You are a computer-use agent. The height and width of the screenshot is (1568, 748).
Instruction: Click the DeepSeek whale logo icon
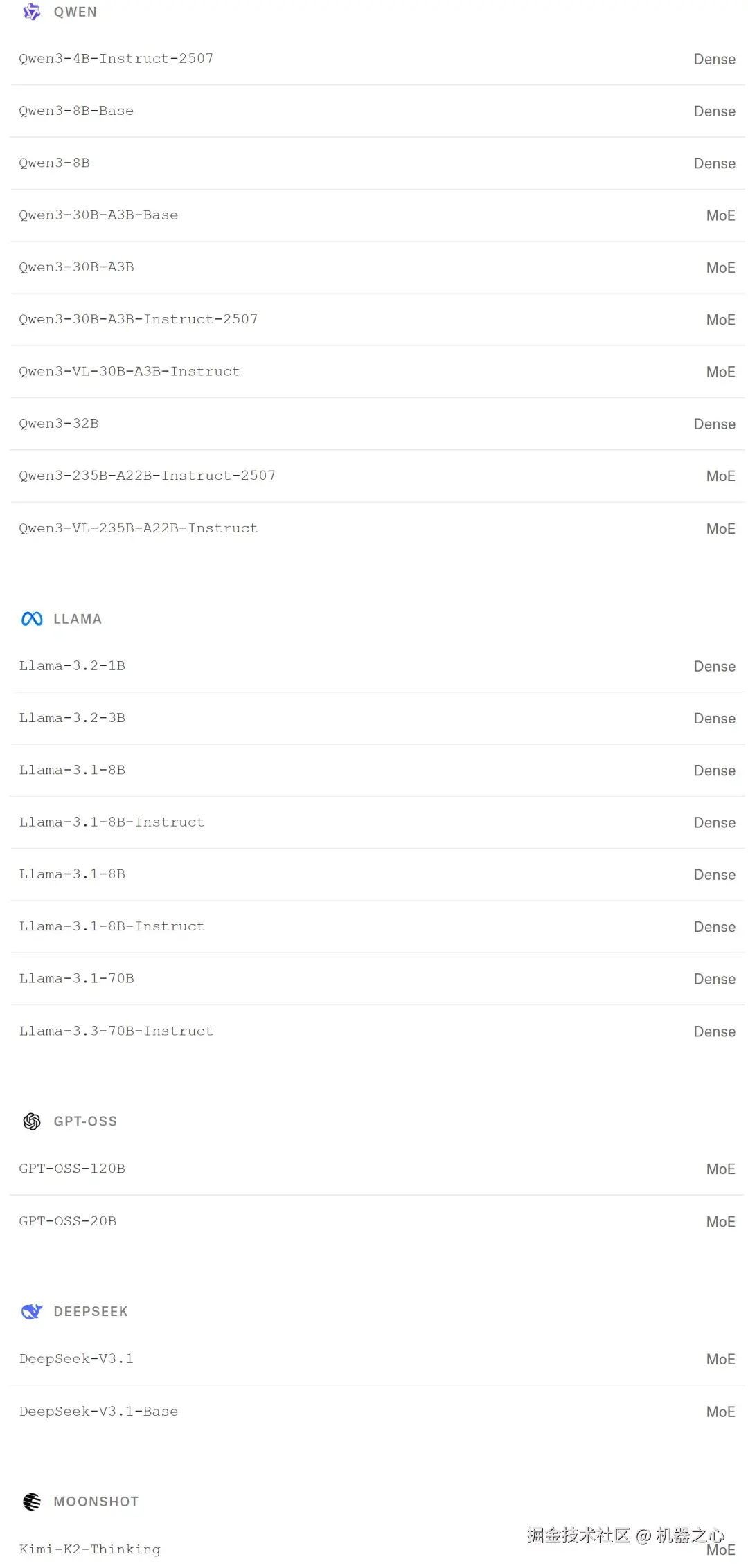tap(32, 1311)
